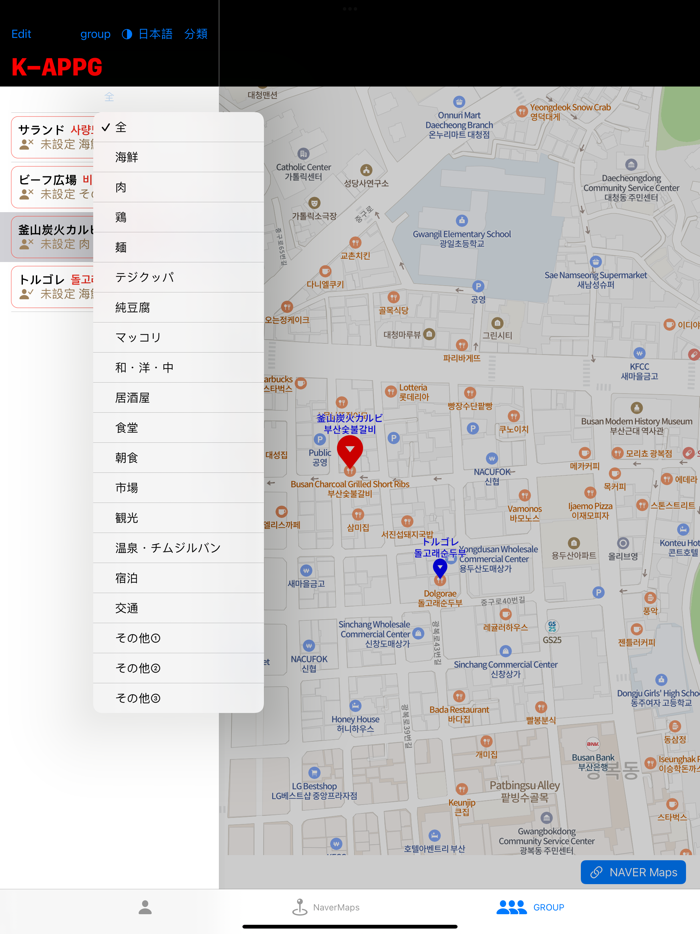Tap the Konteu Hotel map icon
The image size is (700, 934).
tap(683, 529)
